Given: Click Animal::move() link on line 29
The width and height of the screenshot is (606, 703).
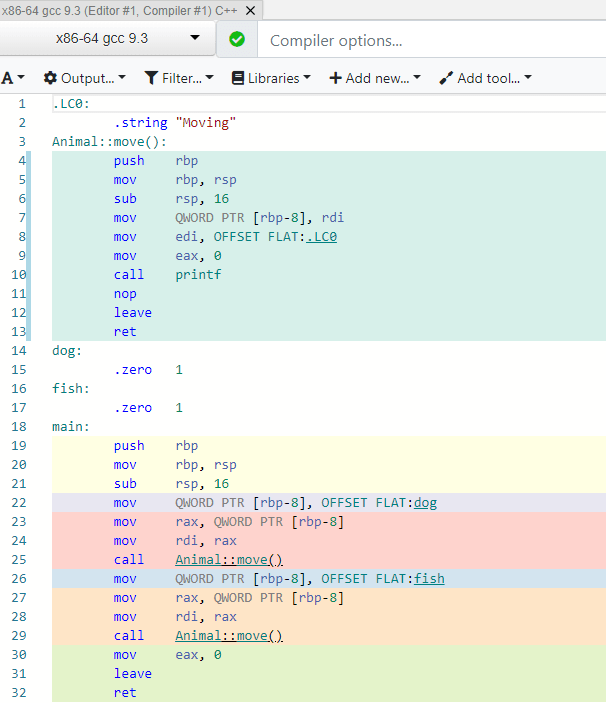Looking at the screenshot, I should (x=229, y=636).
